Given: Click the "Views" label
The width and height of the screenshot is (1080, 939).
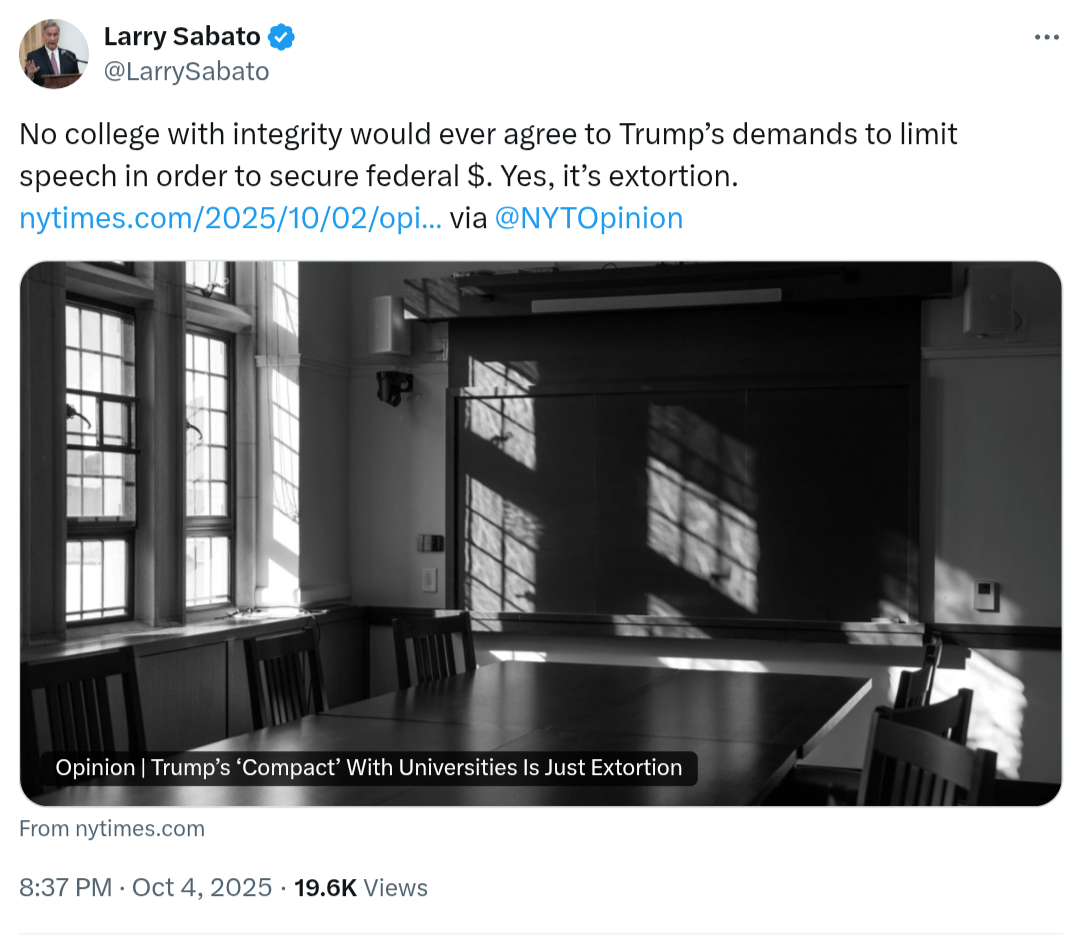Looking at the screenshot, I should click(395, 887).
